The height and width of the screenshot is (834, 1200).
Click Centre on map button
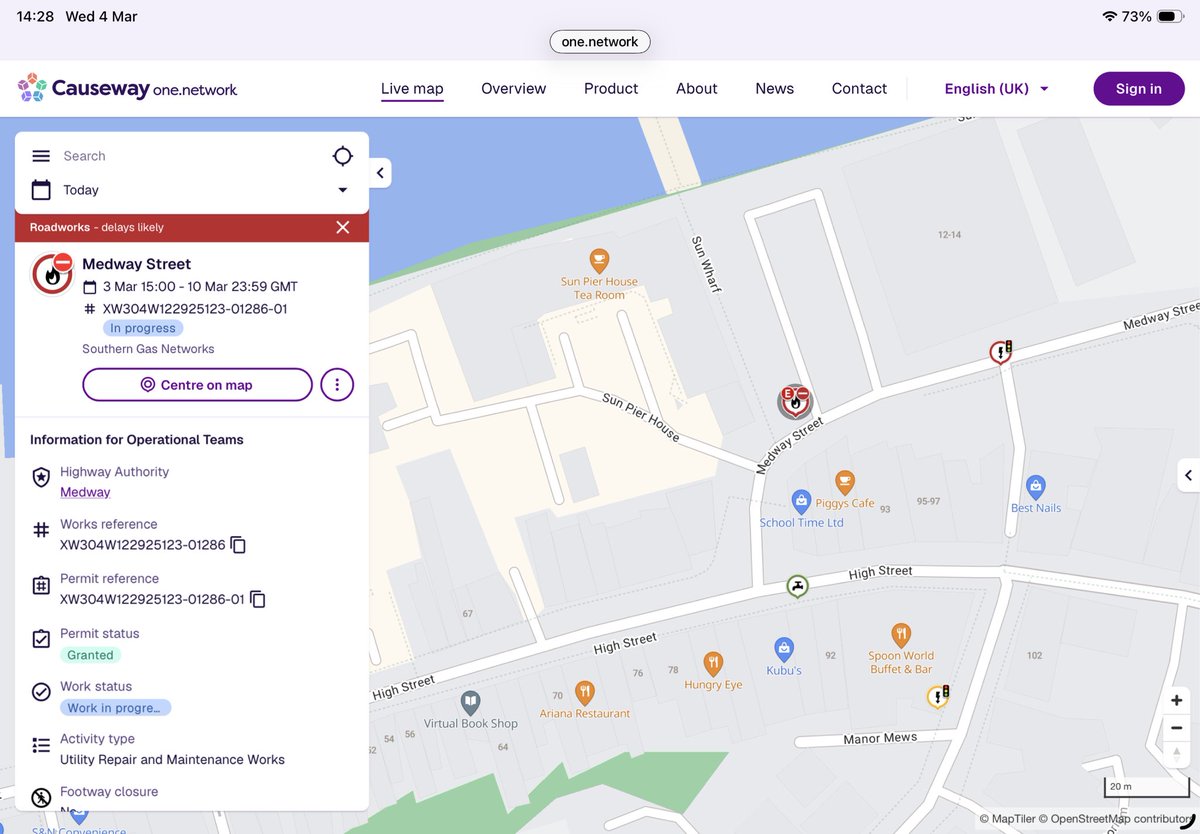[197, 385]
